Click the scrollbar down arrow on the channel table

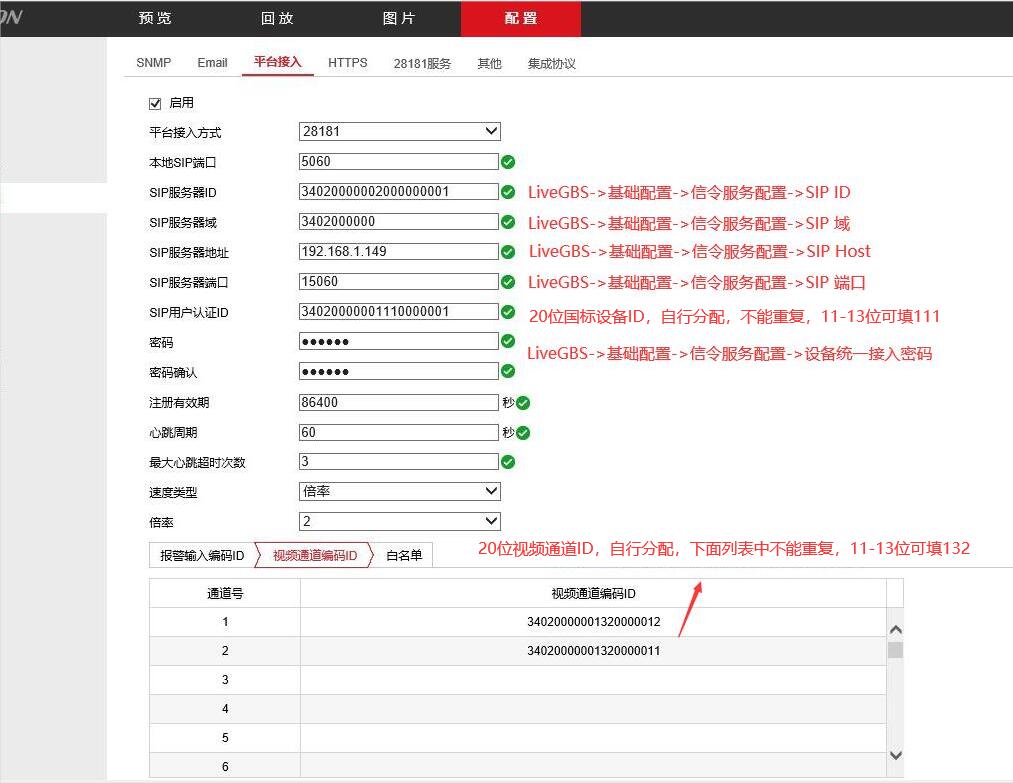click(896, 756)
